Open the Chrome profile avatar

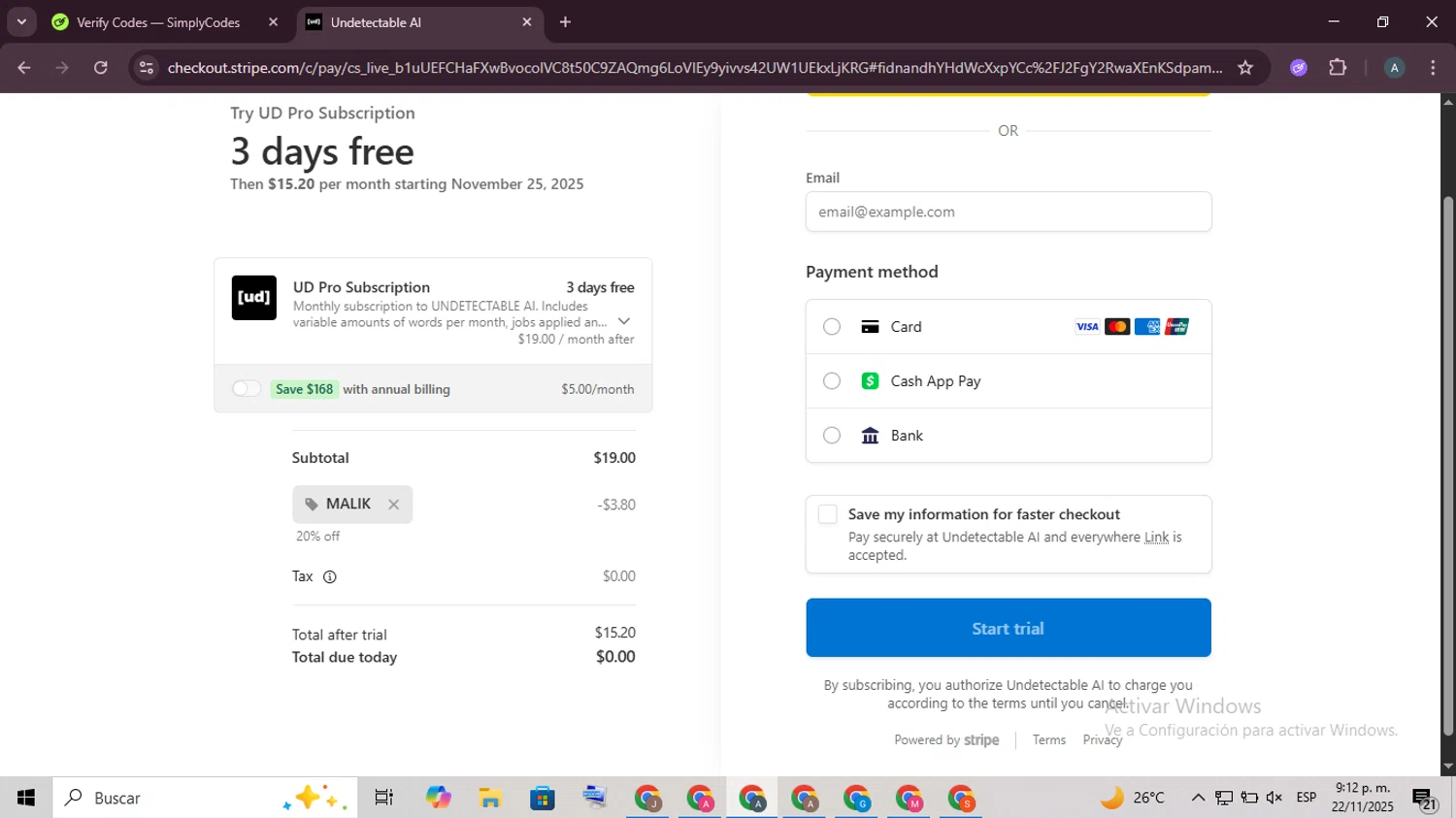click(x=1394, y=68)
